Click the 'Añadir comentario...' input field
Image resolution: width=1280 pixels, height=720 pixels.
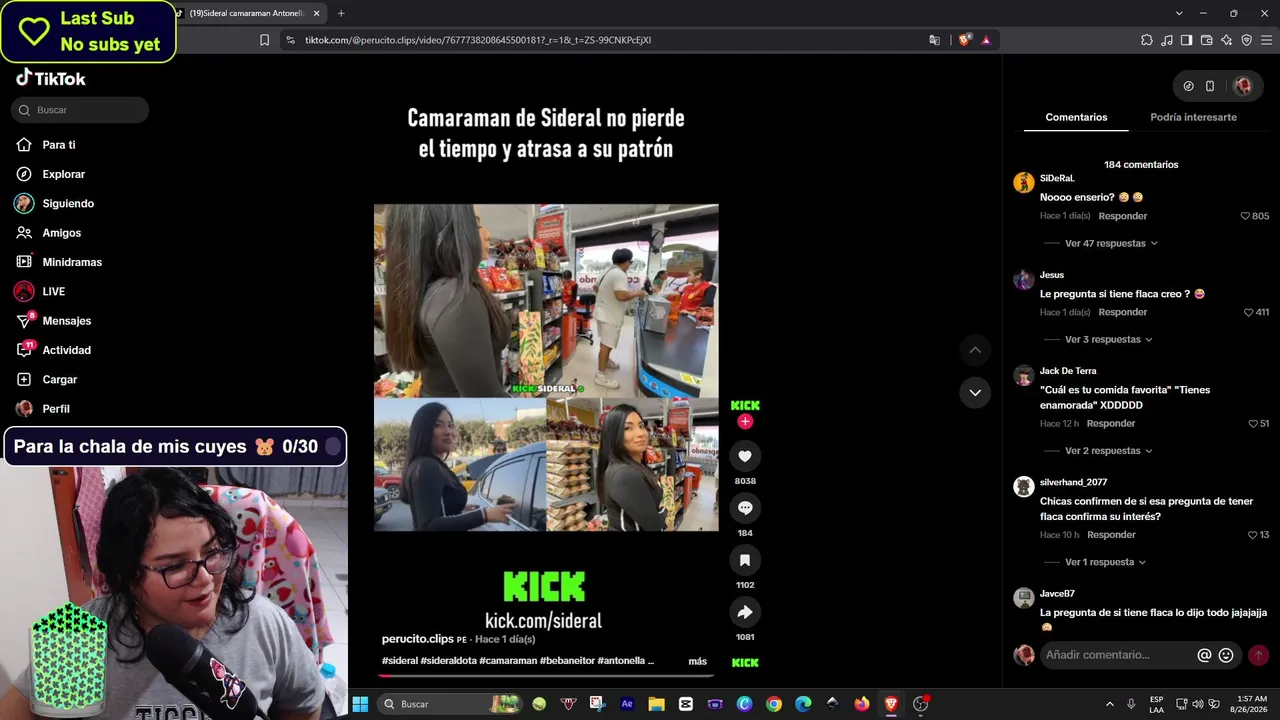coord(1114,655)
